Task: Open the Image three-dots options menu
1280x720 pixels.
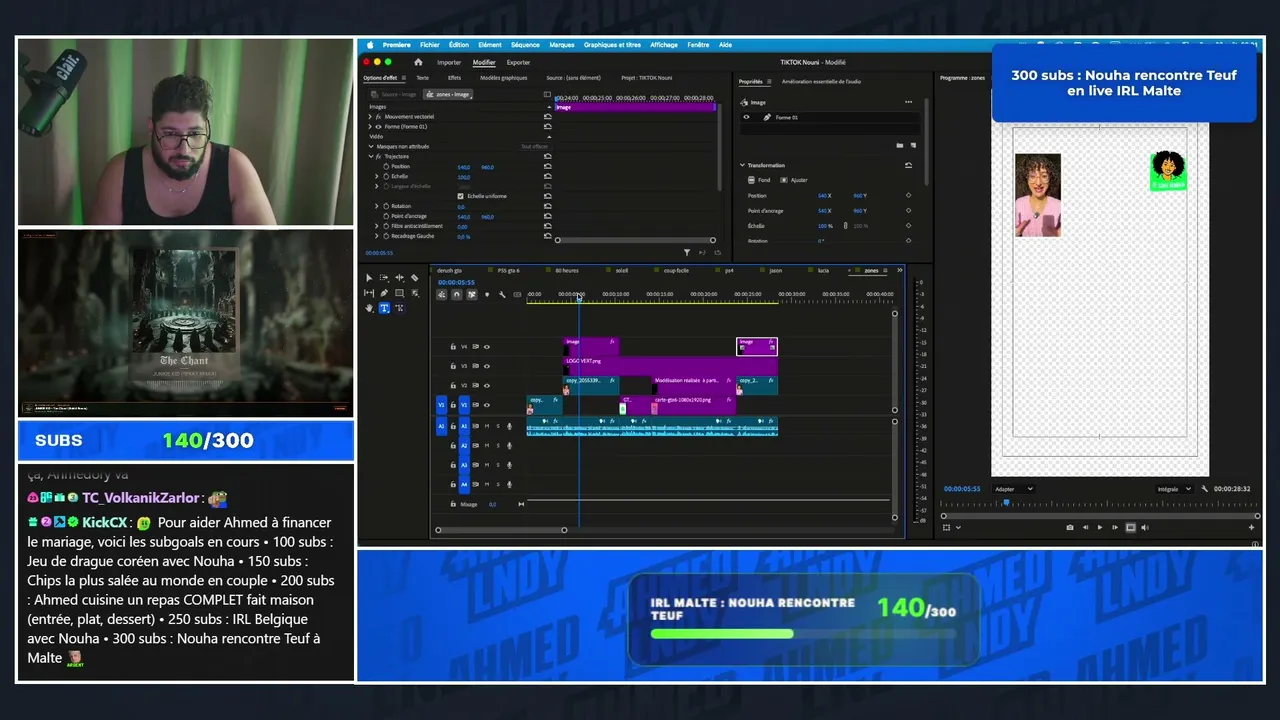Action: [x=908, y=102]
